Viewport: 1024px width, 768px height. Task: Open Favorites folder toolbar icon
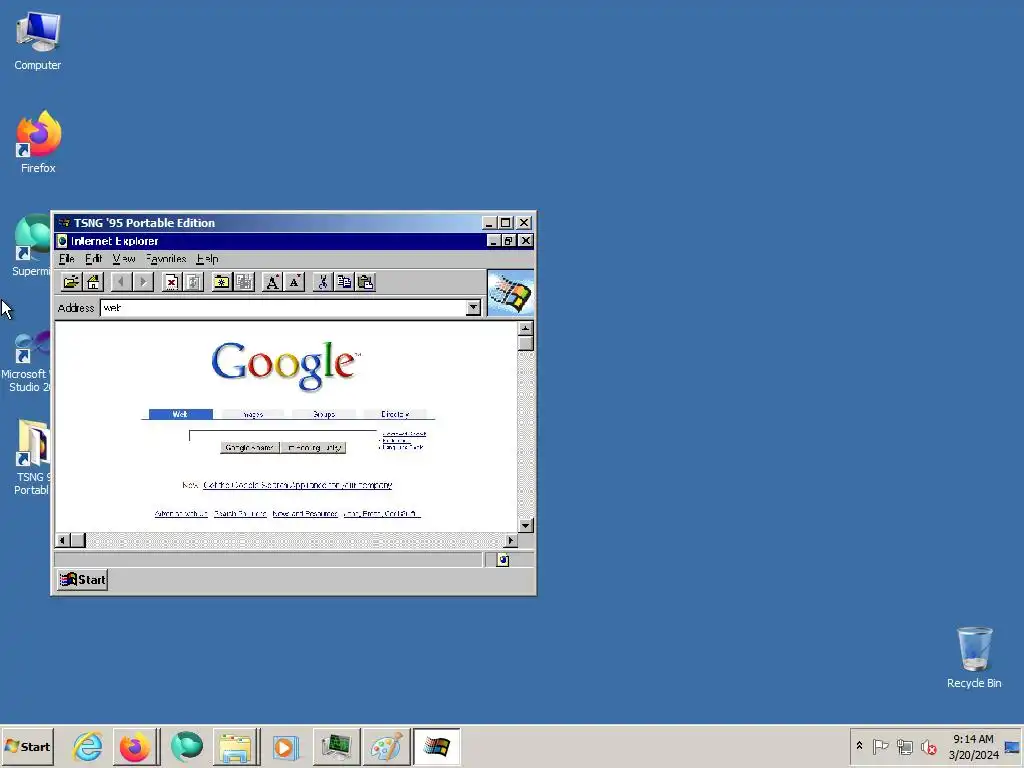click(221, 282)
